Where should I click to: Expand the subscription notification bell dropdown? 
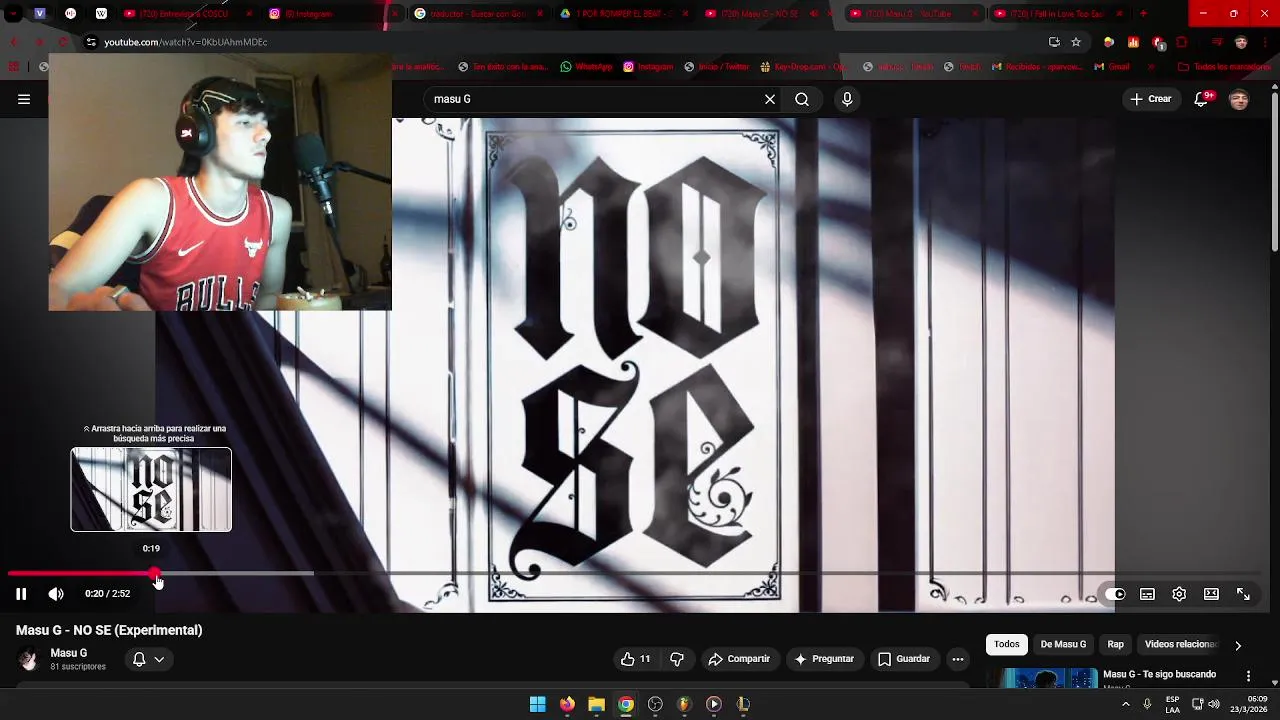tap(148, 659)
